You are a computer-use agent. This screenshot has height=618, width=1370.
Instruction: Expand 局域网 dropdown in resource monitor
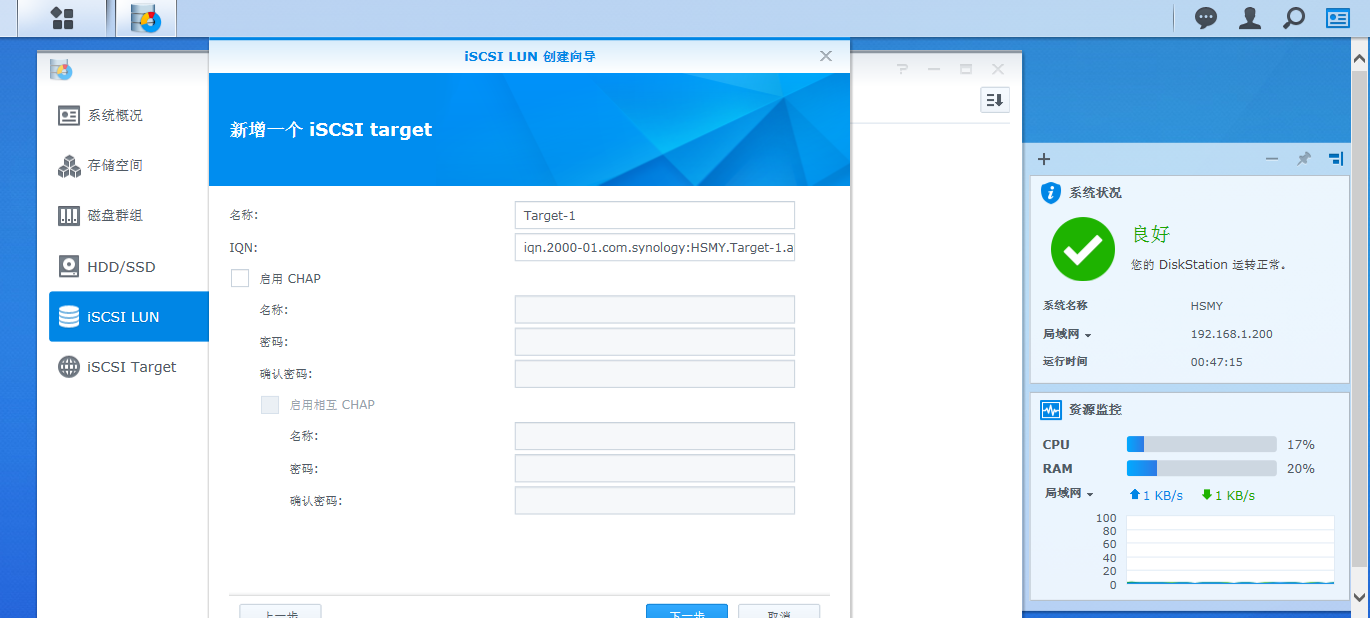[1069, 494]
